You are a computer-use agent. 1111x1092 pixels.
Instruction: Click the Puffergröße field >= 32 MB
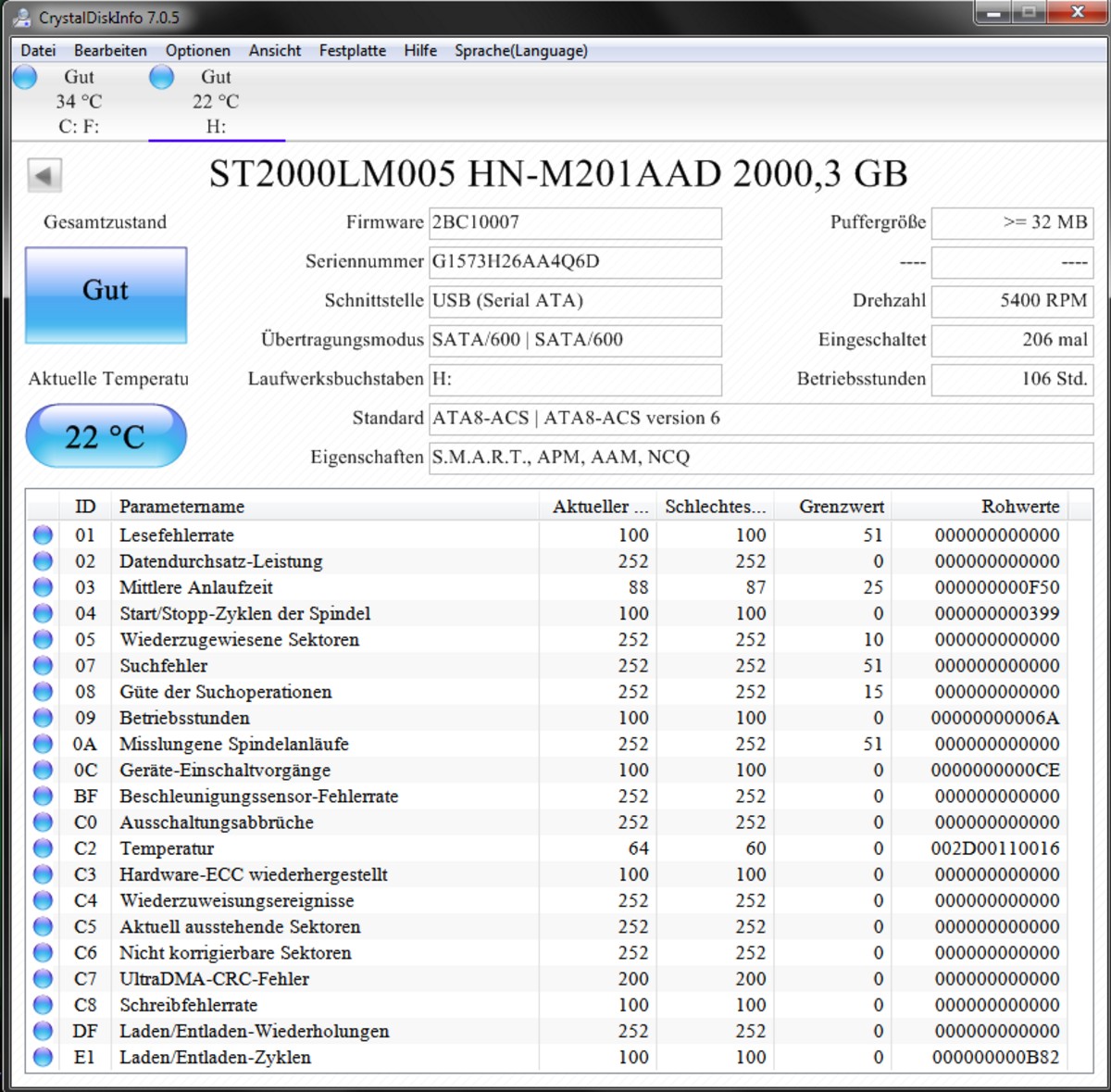click(x=1012, y=223)
